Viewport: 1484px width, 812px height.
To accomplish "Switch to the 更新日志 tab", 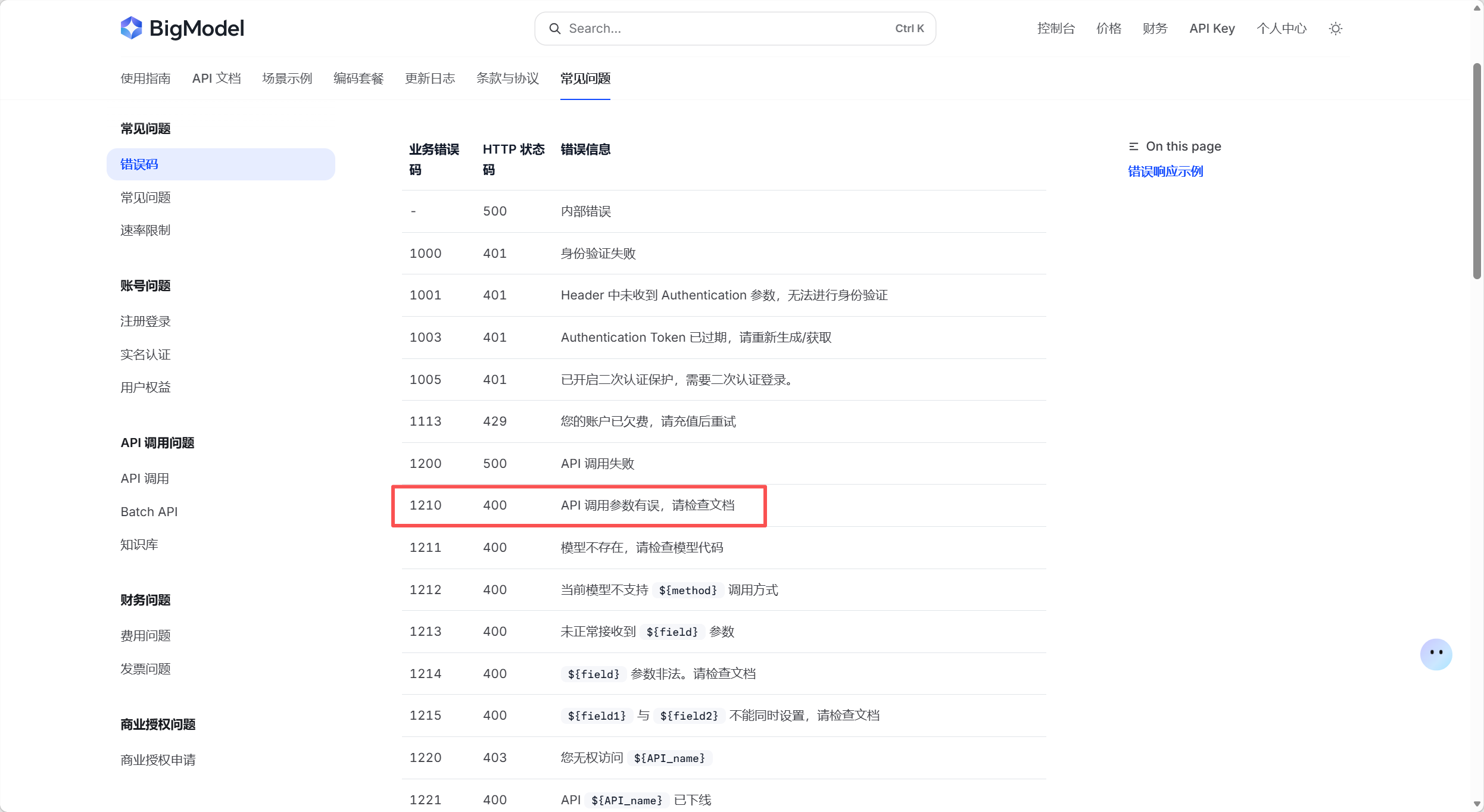I will tap(430, 79).
